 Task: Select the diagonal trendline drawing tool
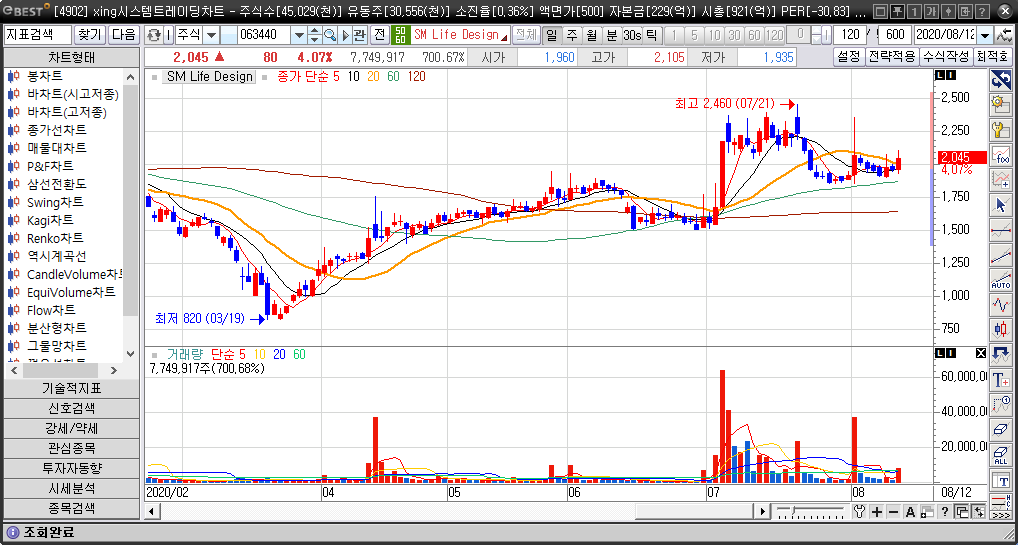(x=1000, y=254)
